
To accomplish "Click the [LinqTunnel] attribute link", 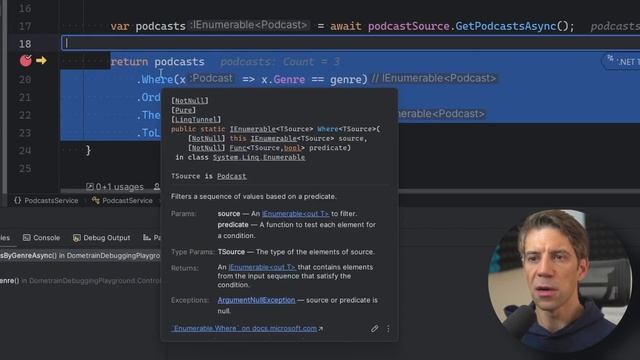I will [196, 120].
